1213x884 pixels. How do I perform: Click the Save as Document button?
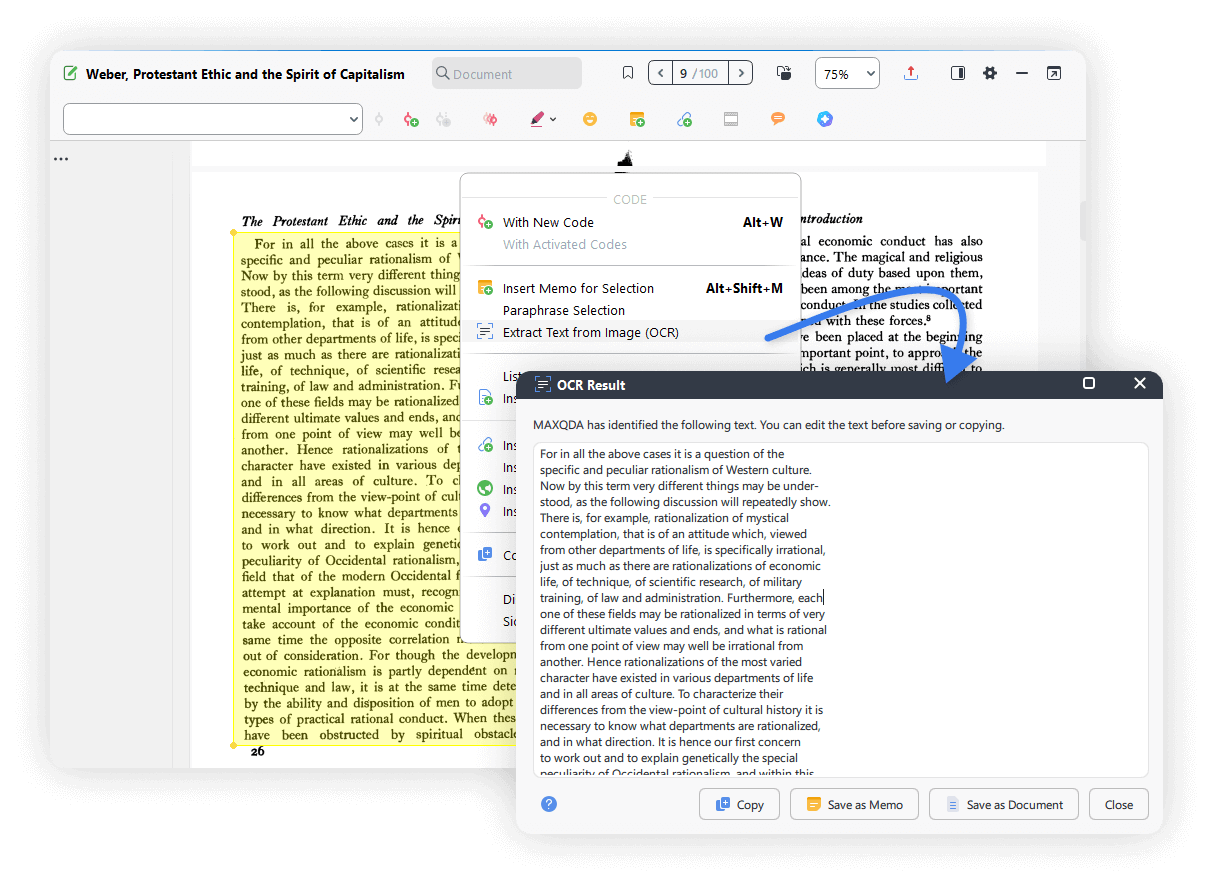(x=1004, y=804)
